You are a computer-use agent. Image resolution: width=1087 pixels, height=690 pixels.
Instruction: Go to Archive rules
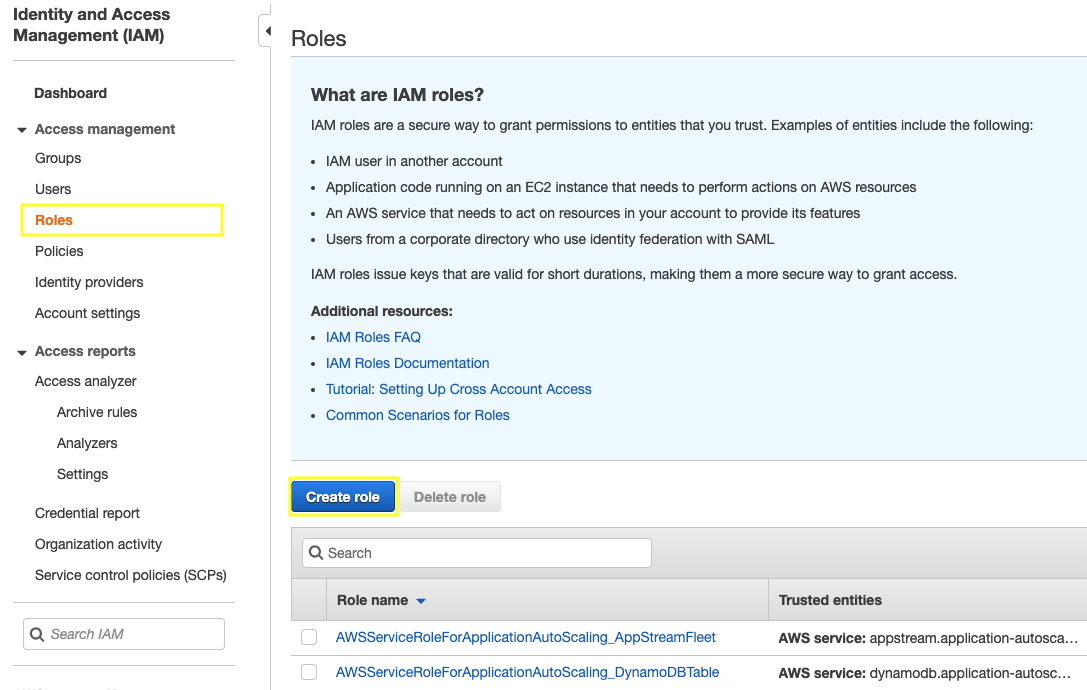click(x=97, y=412)
